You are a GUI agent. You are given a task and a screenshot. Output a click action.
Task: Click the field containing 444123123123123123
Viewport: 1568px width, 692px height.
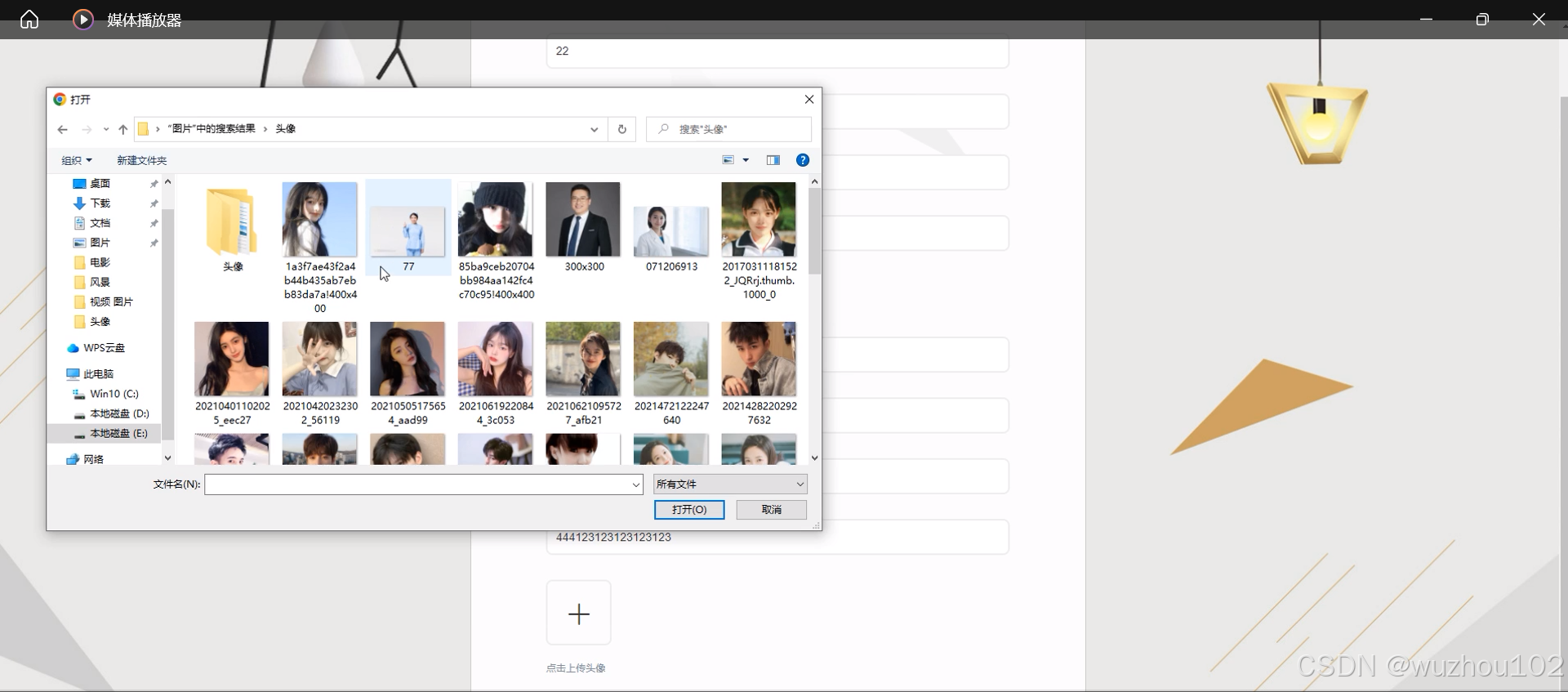click(x=777, y=538)
